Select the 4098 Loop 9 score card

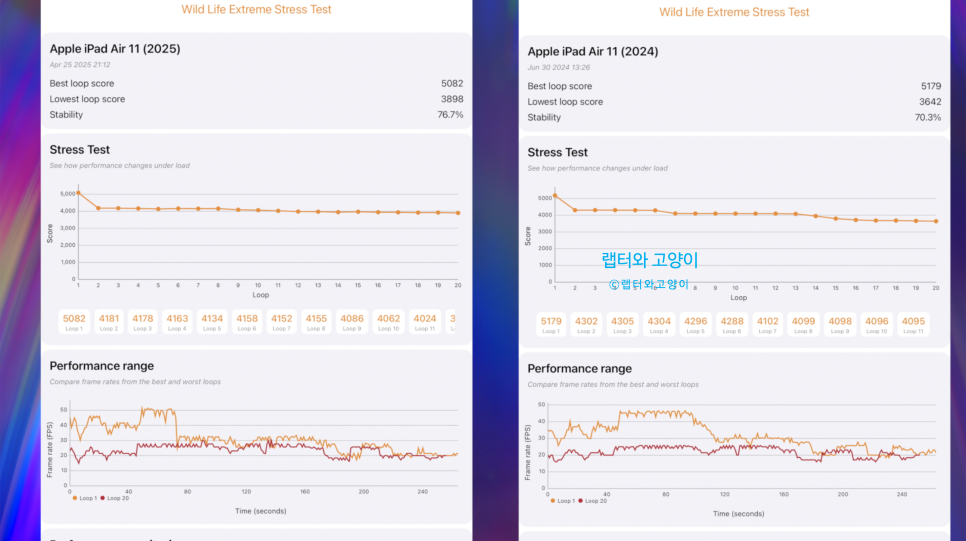click(x=840, y=324)
